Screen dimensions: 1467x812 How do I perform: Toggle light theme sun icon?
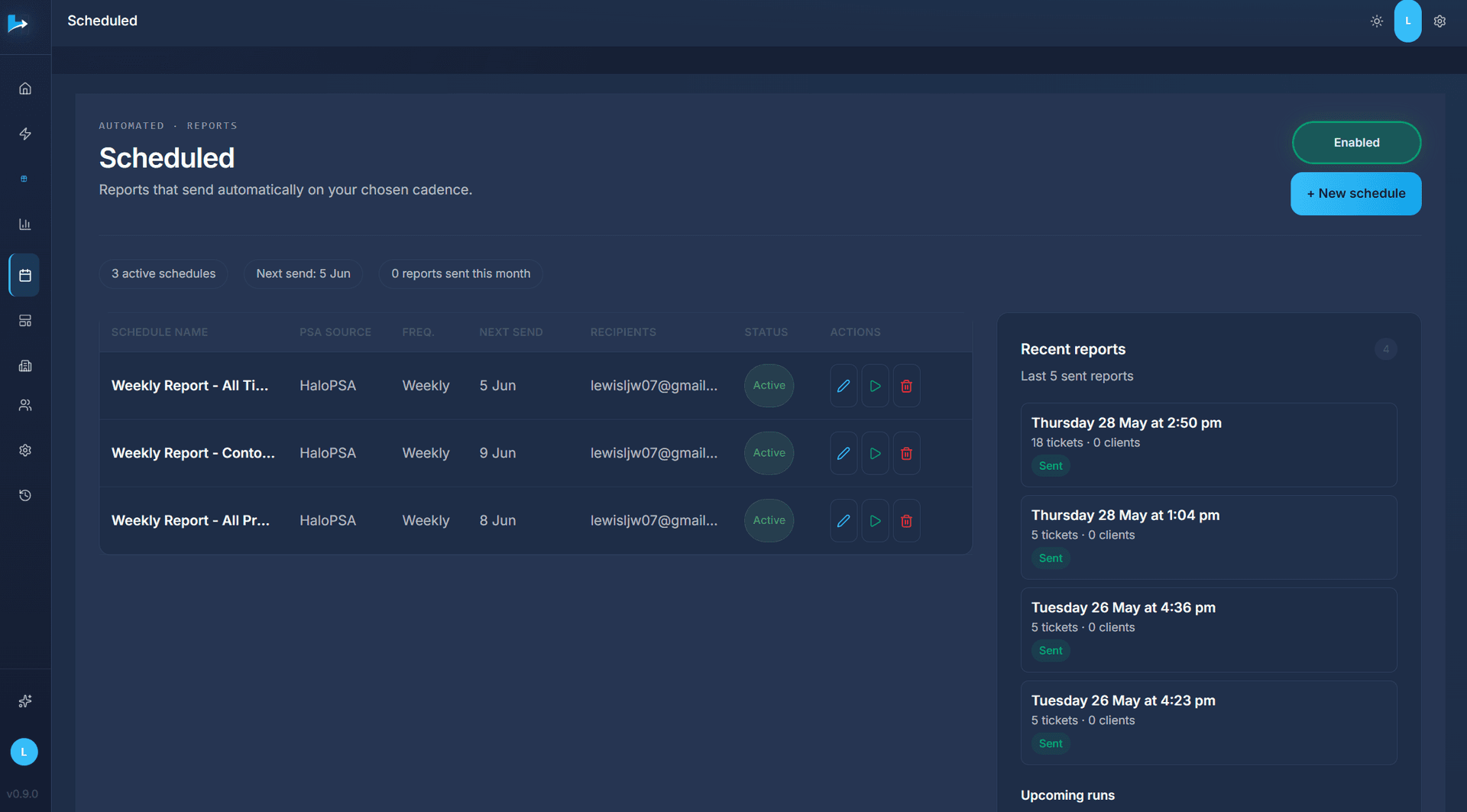tap(1376, 21)
